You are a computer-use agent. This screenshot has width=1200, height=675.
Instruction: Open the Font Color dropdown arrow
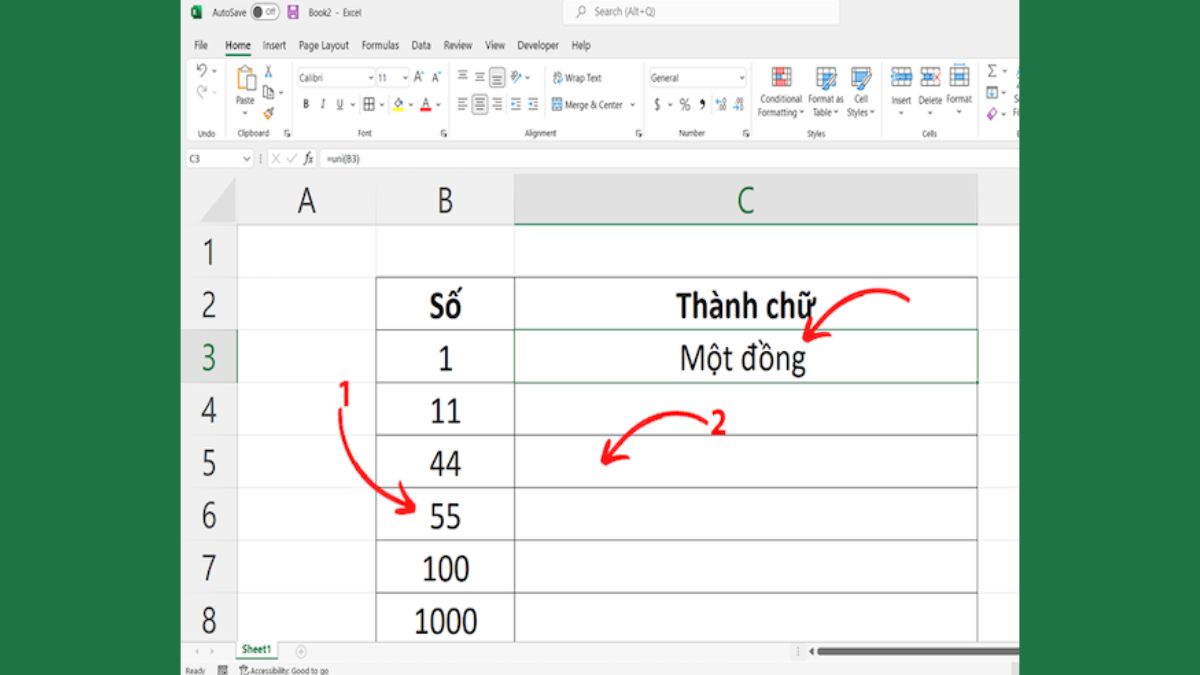(438, 104)
